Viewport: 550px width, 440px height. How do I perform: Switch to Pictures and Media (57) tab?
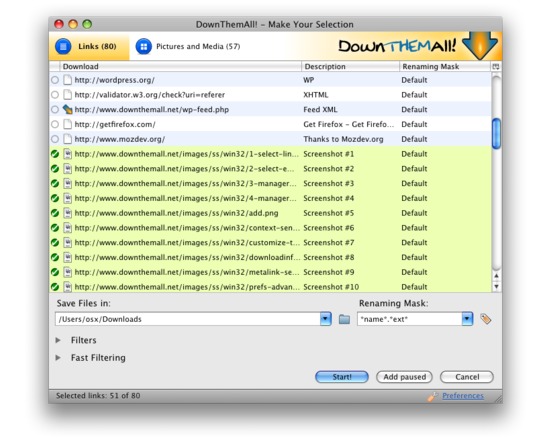[x=188, y=46]
